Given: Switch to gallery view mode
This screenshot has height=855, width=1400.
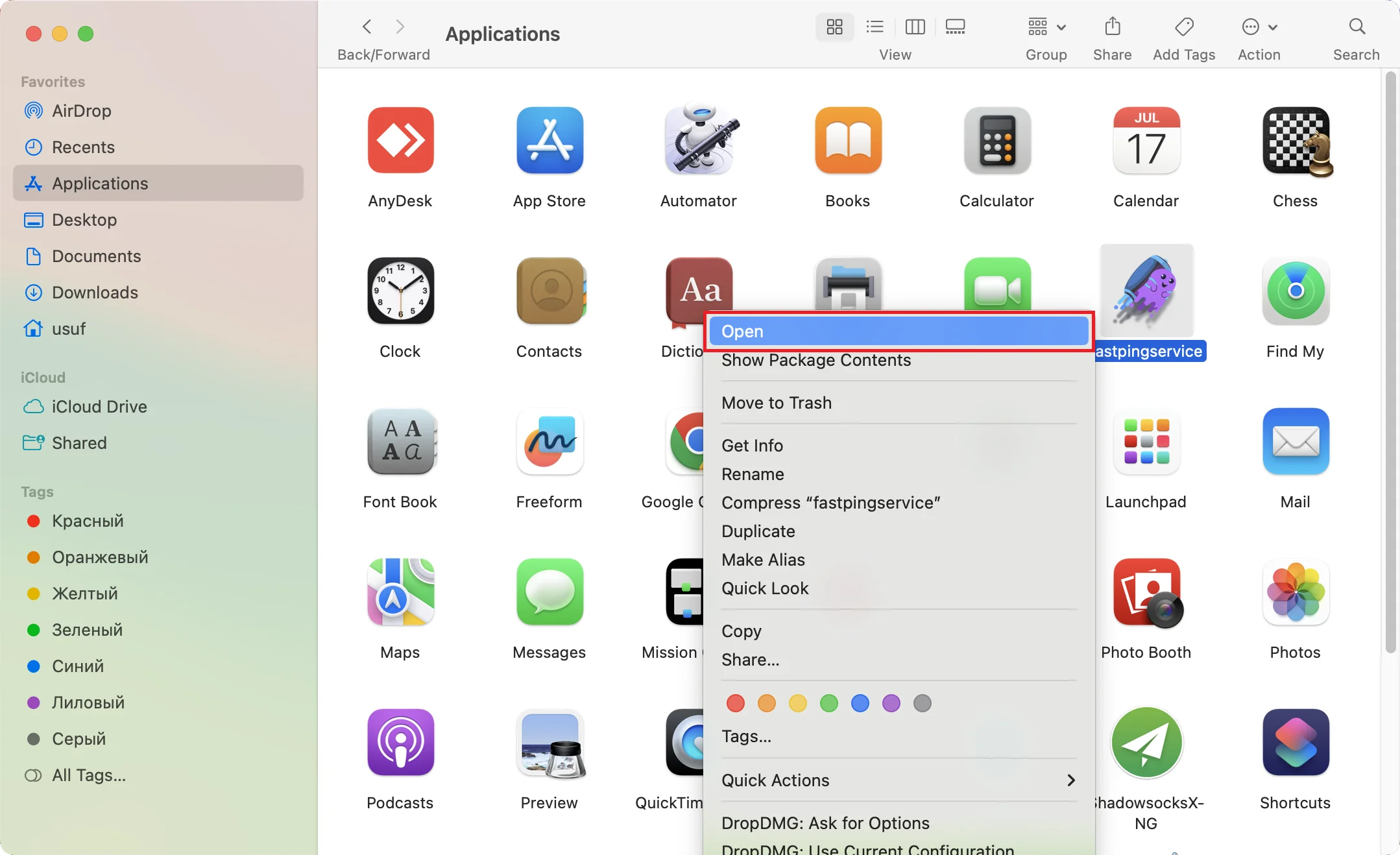Looking at the screenshot, I should (x=955, y=27).
